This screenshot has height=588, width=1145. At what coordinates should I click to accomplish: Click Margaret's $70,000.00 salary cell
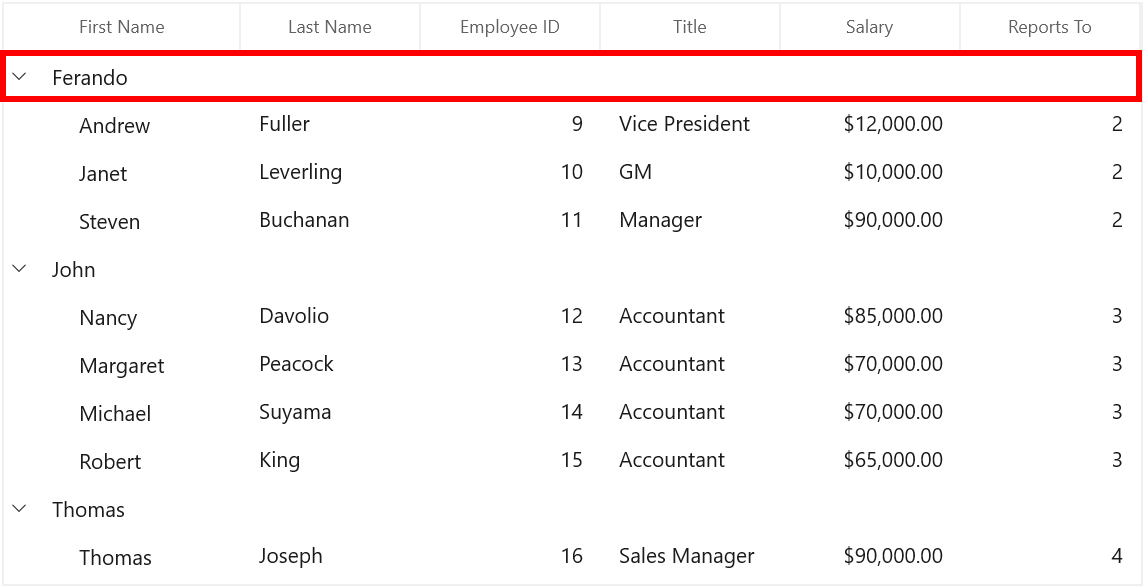892,364
